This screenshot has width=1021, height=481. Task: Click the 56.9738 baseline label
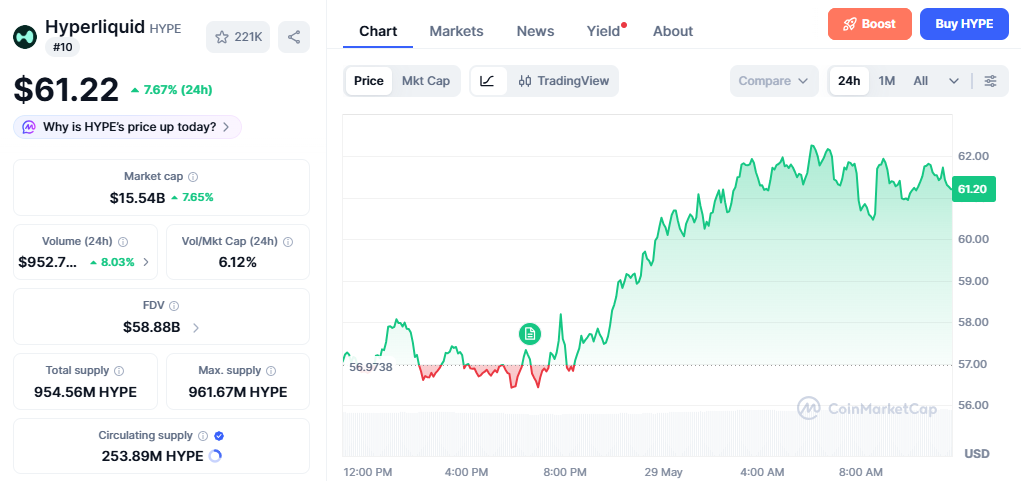(x=371, y=366)
